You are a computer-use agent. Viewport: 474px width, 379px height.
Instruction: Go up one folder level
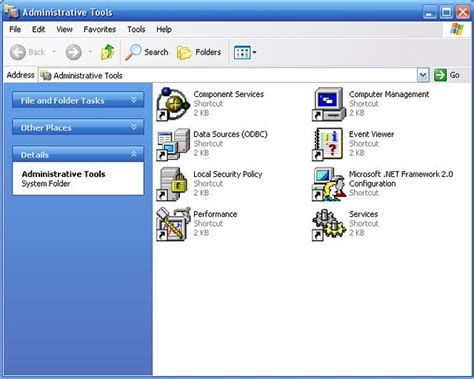[108, 52]
